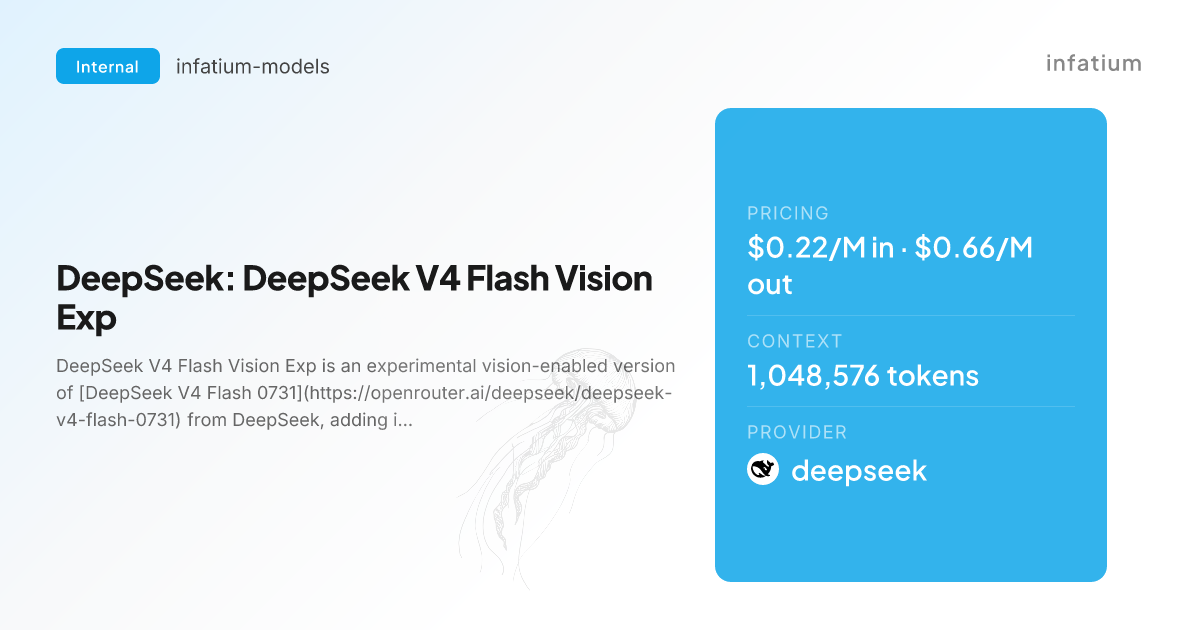This screenshot has height=630, width=1200.
Task: Click the divider below the pricing section
Action: coord(911,315)
